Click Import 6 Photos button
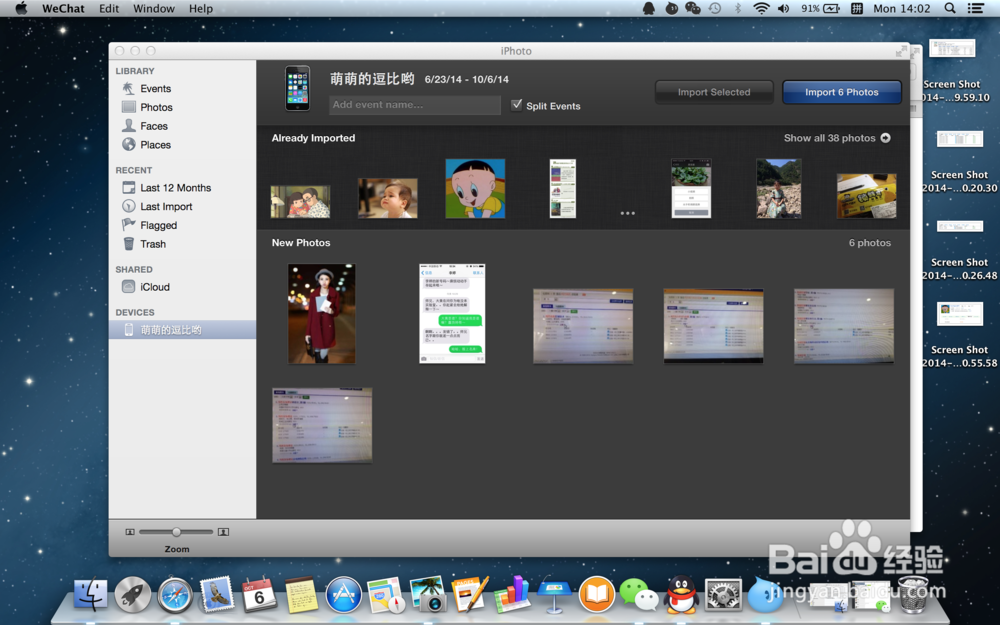This screenshot has width=1000, height=625. [842, 92]
